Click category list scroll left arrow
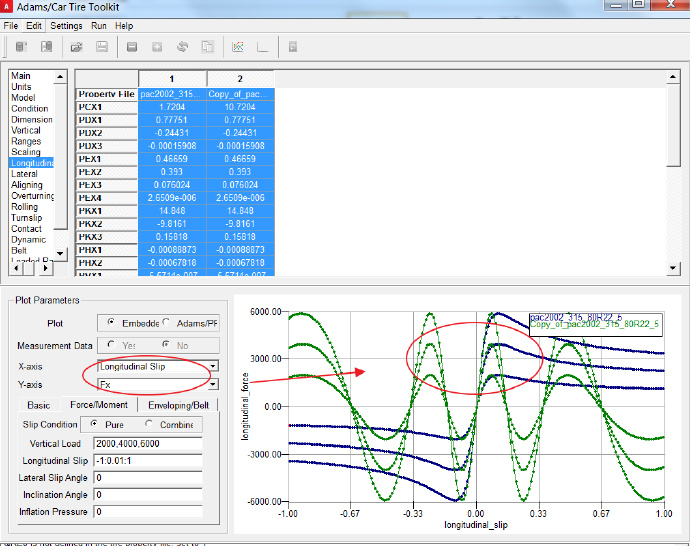690x546 pixels. pos(16,267)
